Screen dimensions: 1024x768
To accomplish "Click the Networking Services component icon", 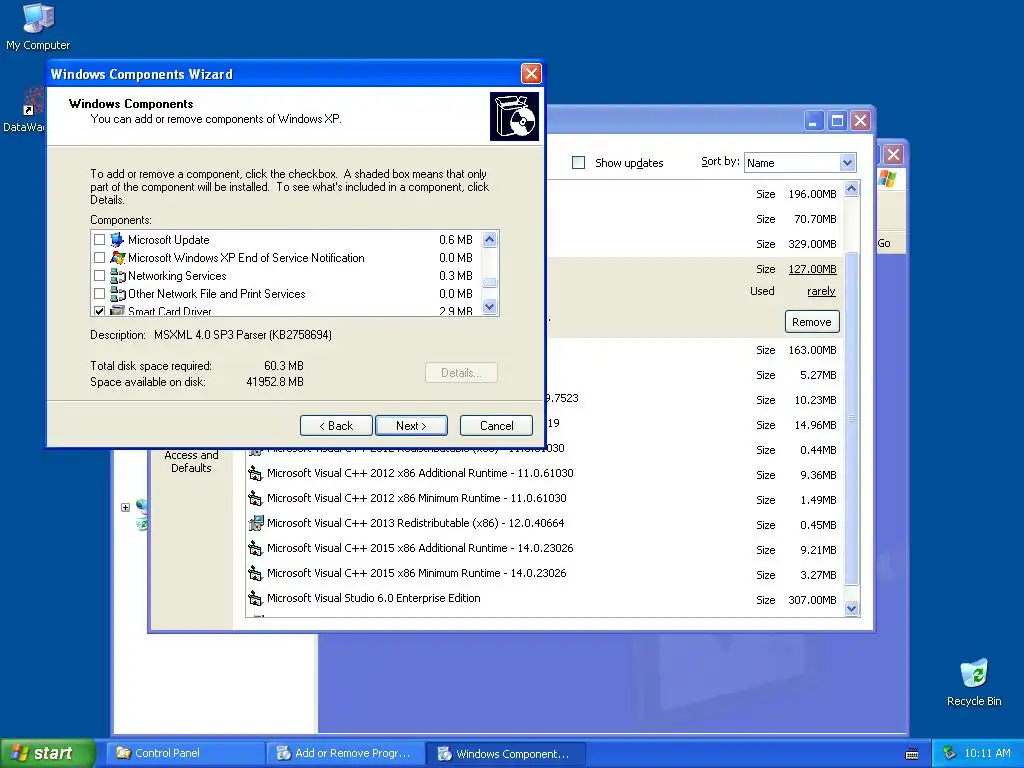I will 118,276.
